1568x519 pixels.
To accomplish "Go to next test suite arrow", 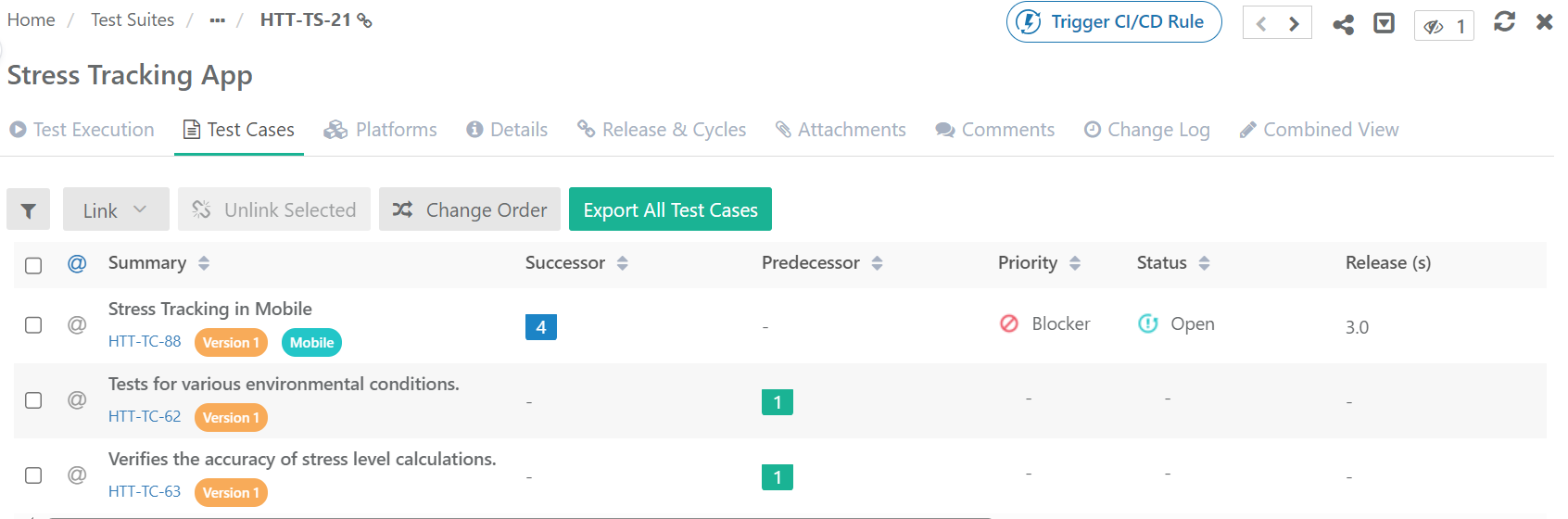I will click(1294, 24).
